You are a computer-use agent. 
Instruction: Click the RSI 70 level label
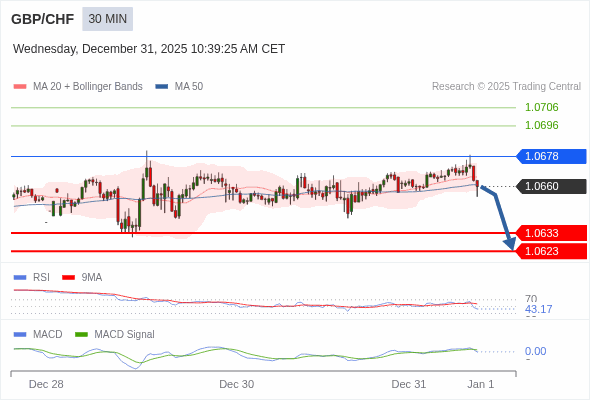pos(531,299)
